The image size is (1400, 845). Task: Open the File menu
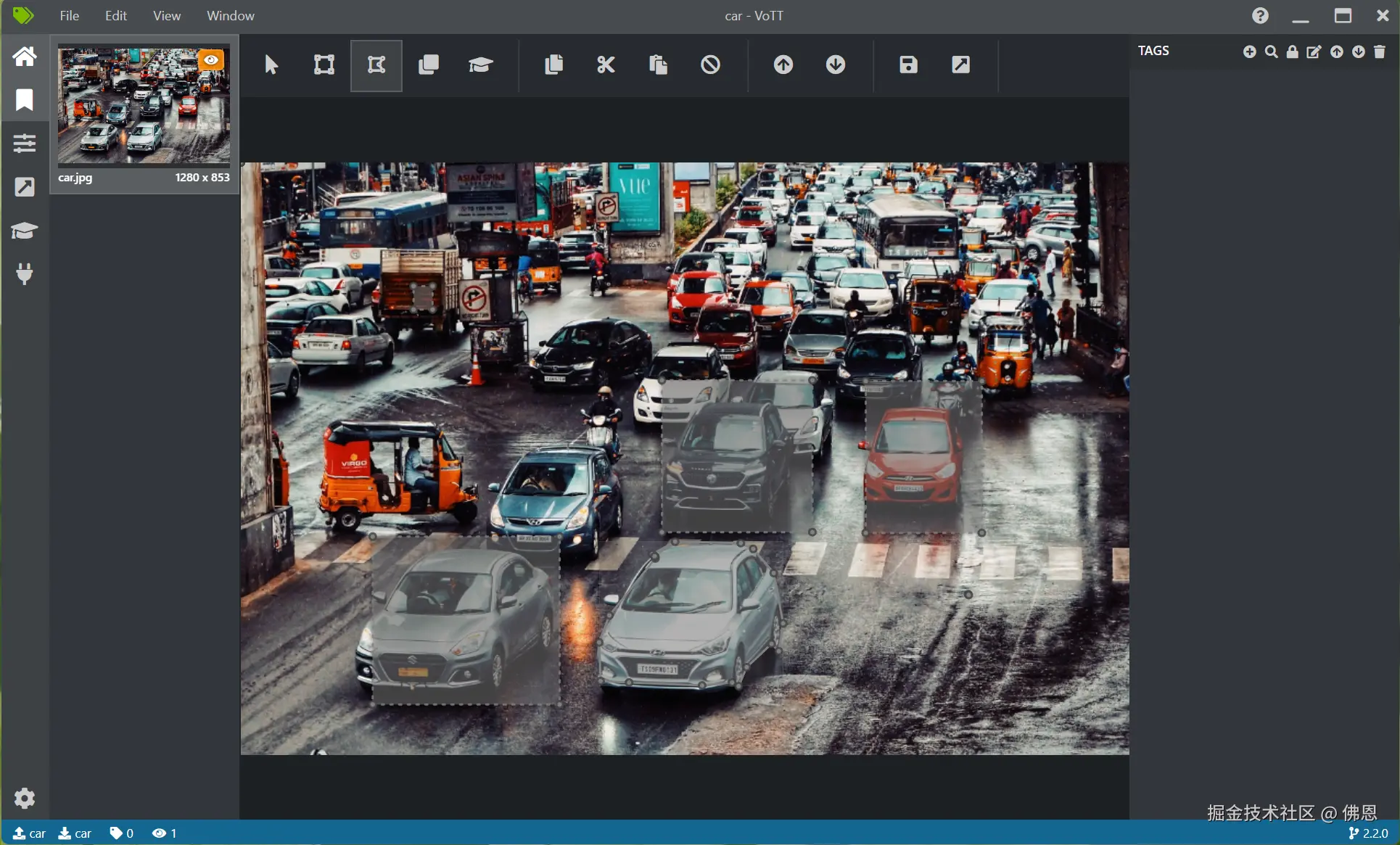click(69, 15)
